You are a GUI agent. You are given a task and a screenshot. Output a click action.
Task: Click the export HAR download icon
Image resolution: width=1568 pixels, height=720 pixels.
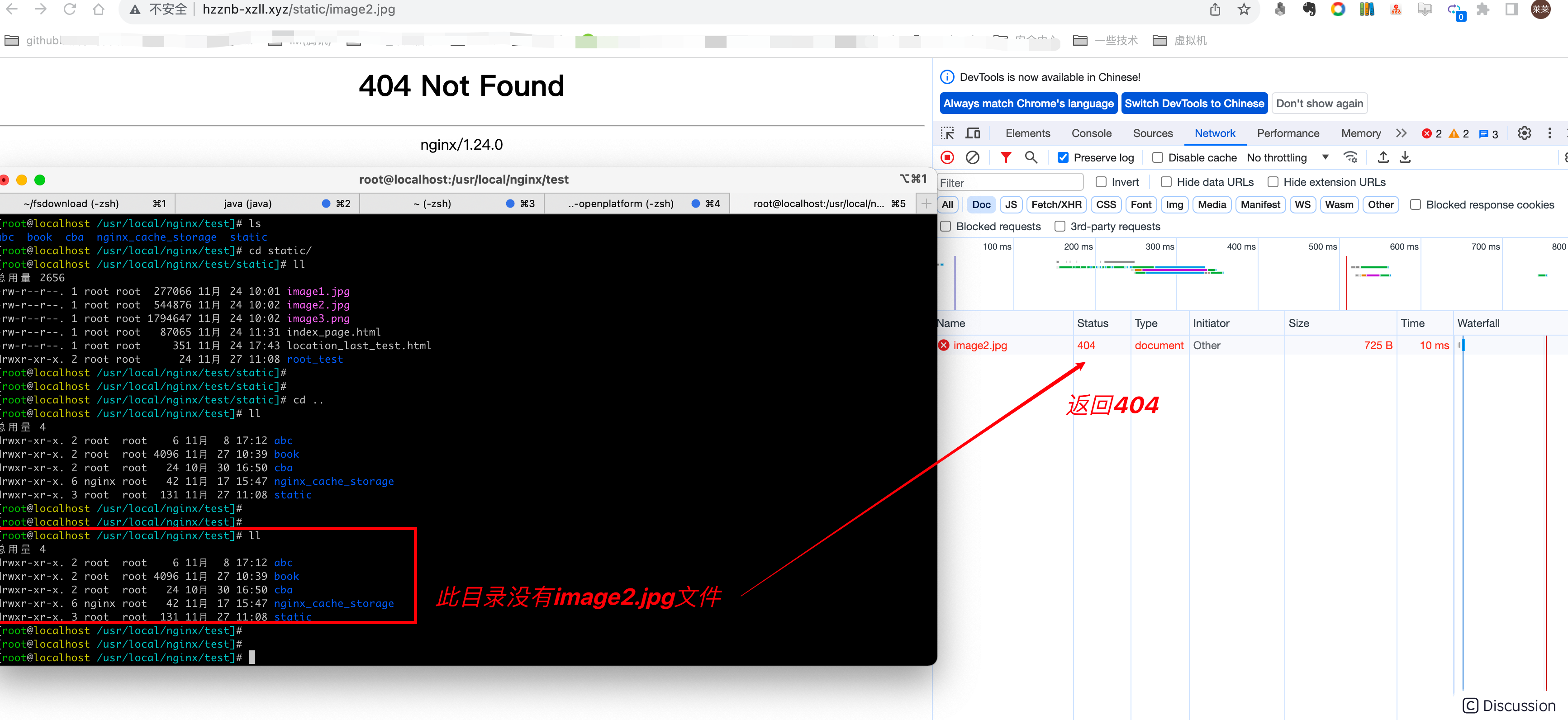(1405, 158)
